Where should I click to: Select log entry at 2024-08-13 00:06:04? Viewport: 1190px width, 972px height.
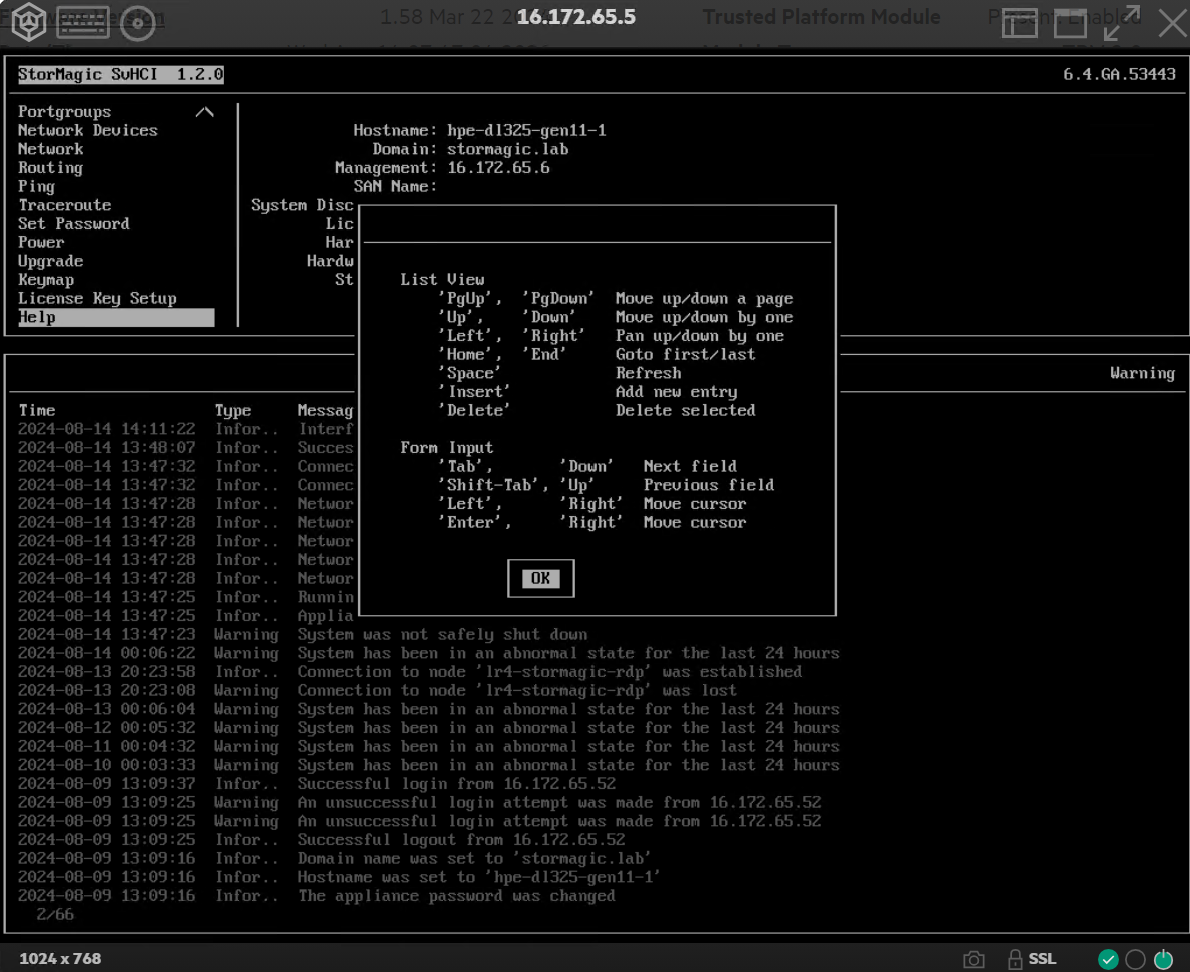pos(429,709)
